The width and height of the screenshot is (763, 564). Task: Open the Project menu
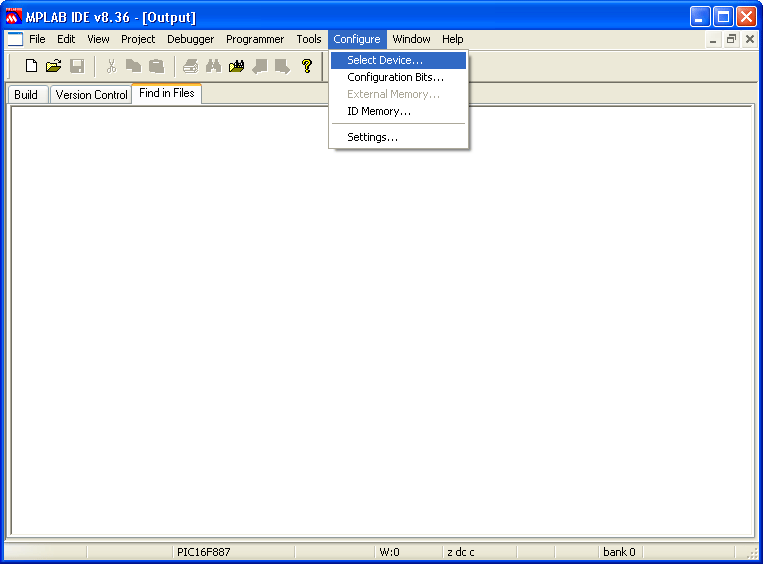[138, 39]
